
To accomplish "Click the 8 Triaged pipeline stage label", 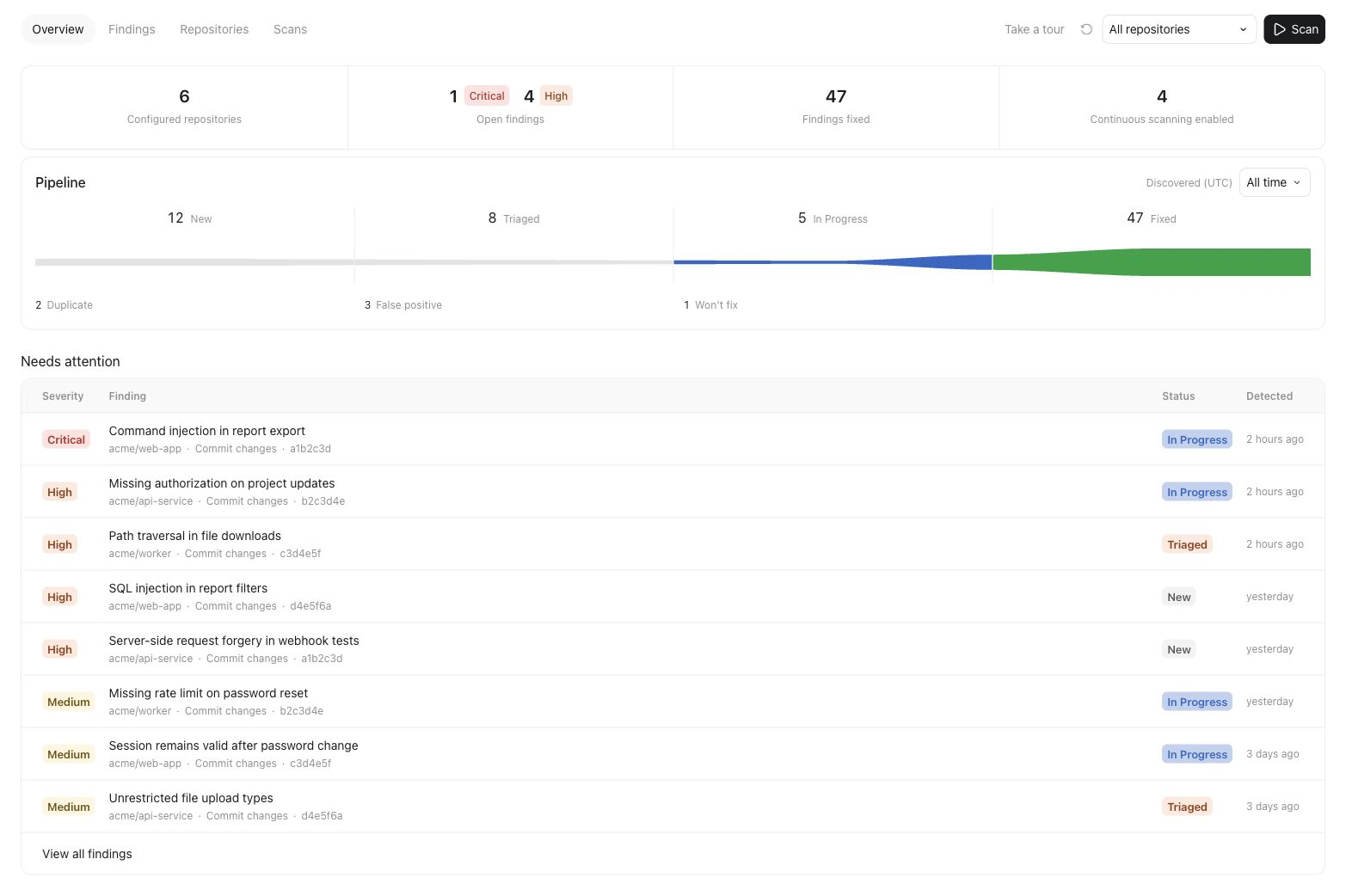I will click(513, 218).
